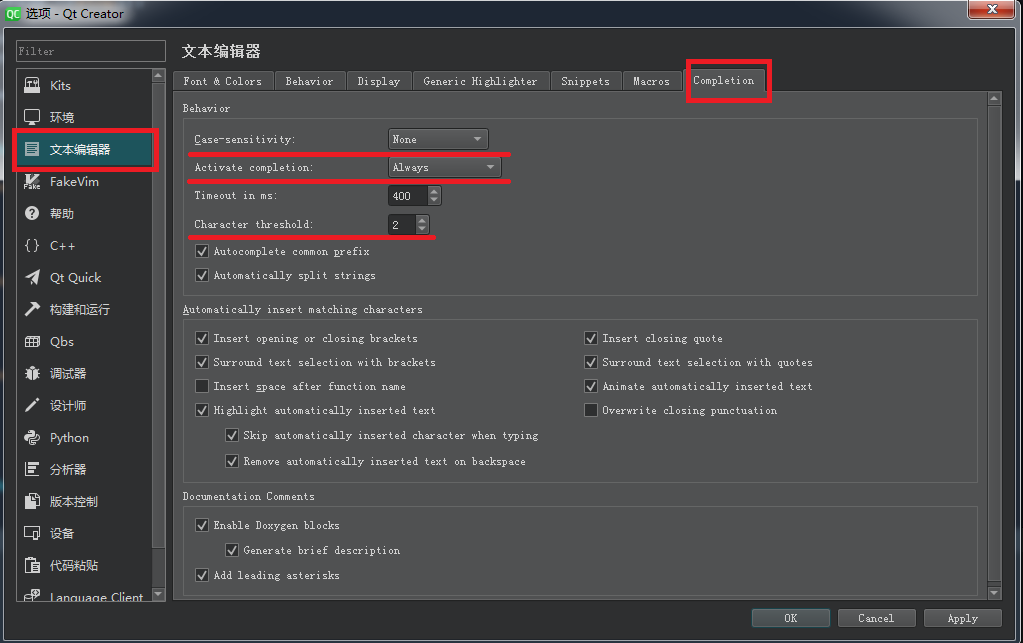Select the help question mark icon

coord(32,213)
